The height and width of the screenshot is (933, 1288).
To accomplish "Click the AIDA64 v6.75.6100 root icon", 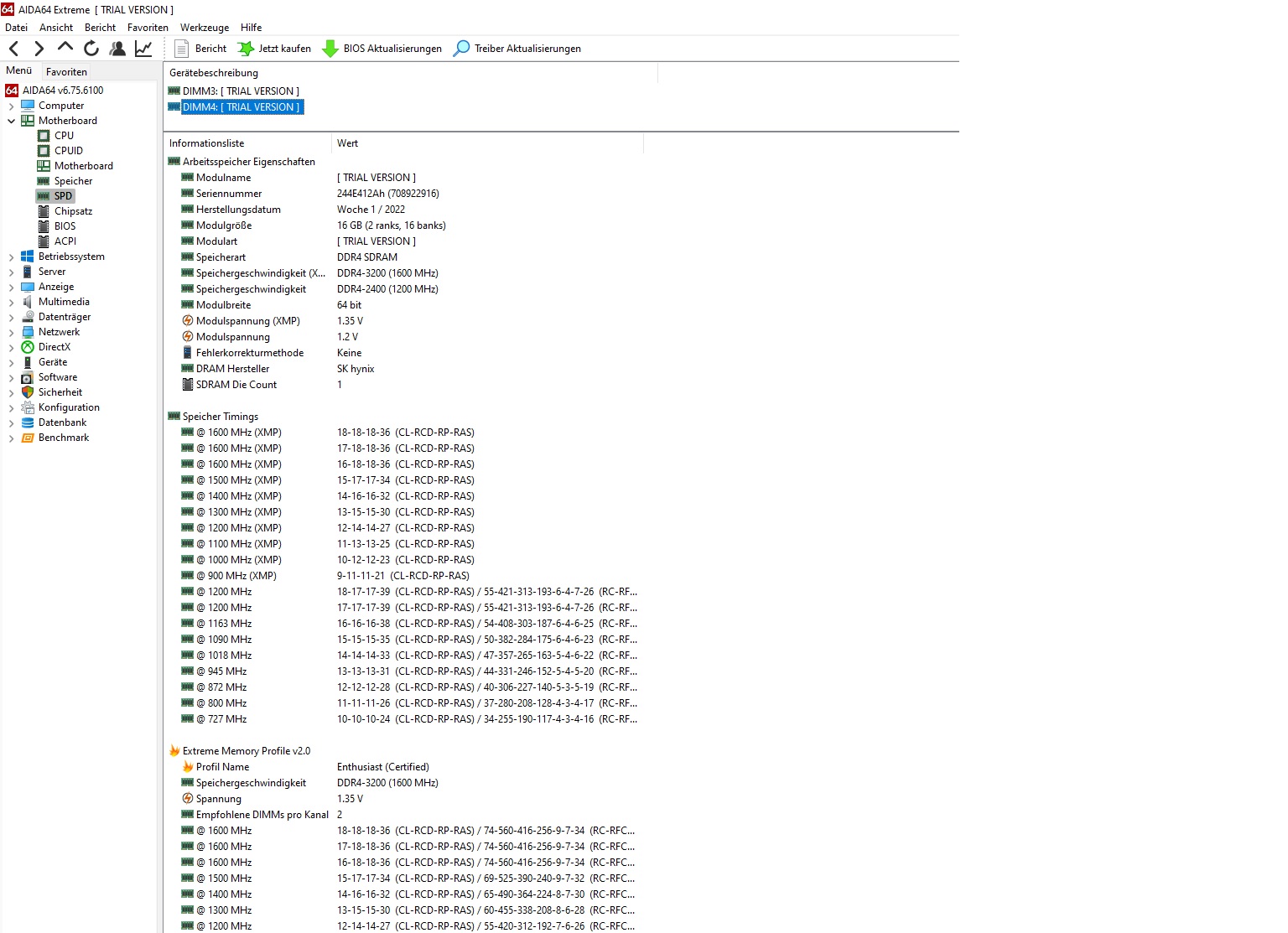I will 12,91.
